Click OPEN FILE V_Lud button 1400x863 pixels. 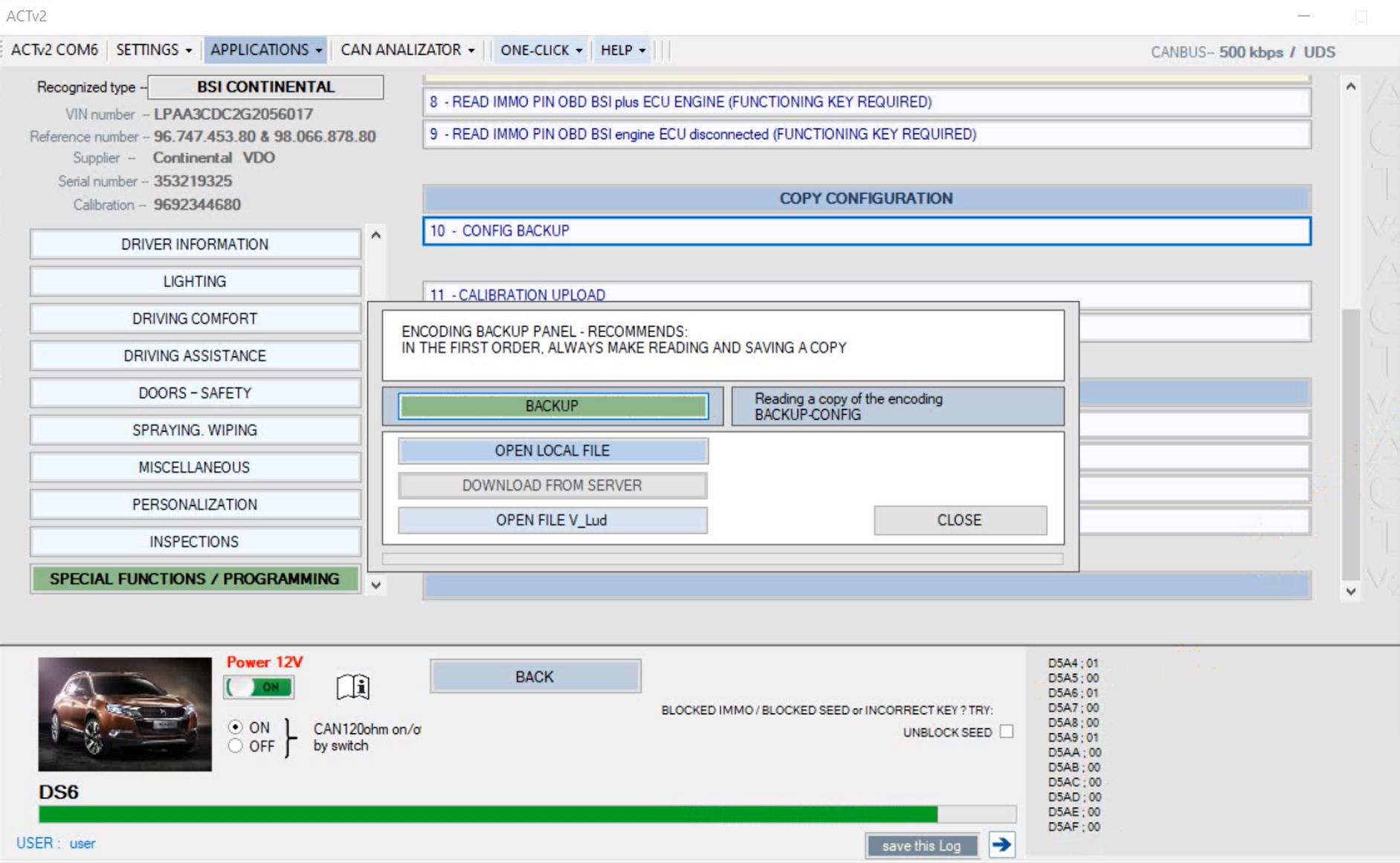tap(552, 520)
